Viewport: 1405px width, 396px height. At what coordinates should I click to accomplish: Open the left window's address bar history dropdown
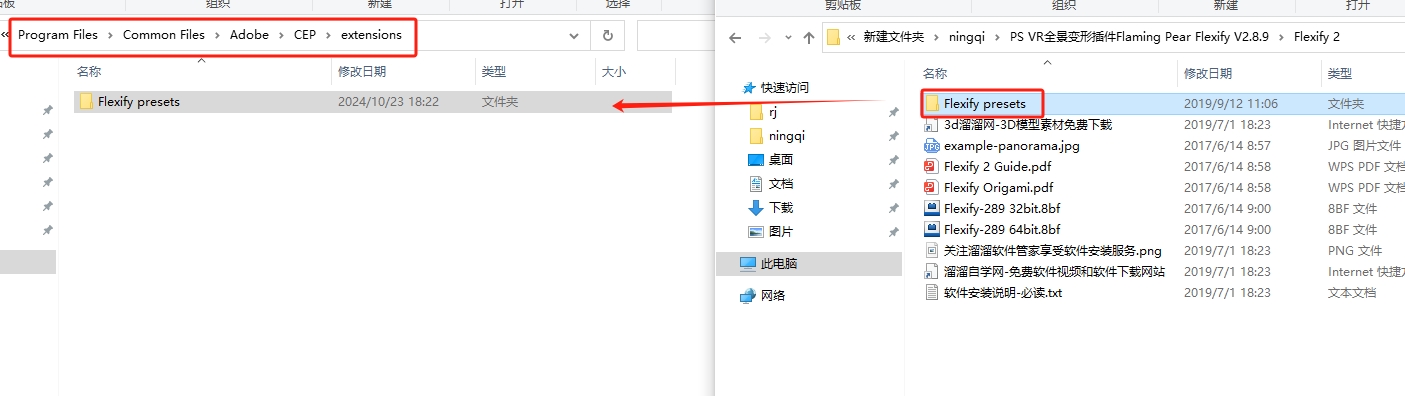(x=574, y=35)
